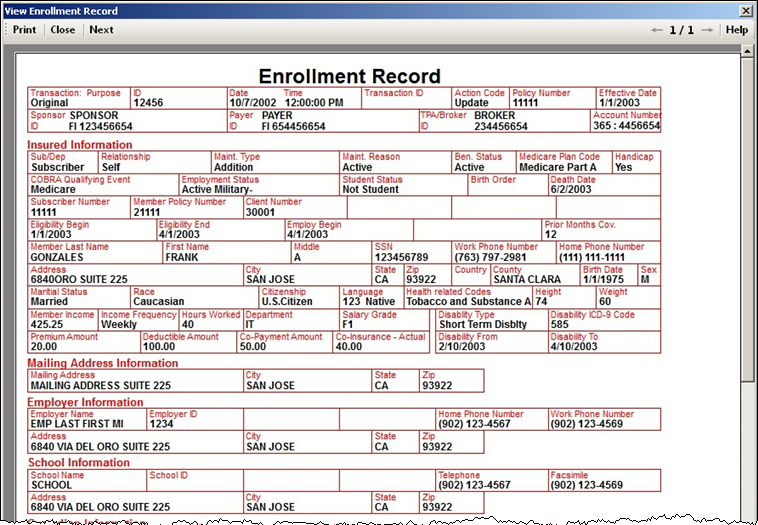Select the transaction ID value 12456
This screenshot has width=758, height=525.
[x=148, y=102]
